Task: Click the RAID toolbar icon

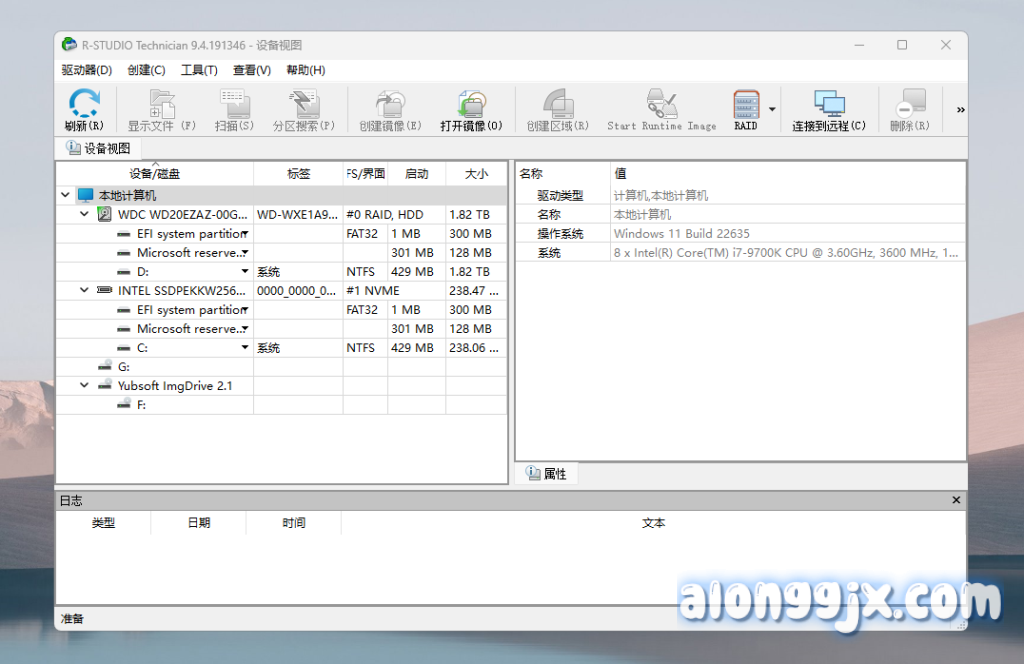Action: [x=746, y=105]
